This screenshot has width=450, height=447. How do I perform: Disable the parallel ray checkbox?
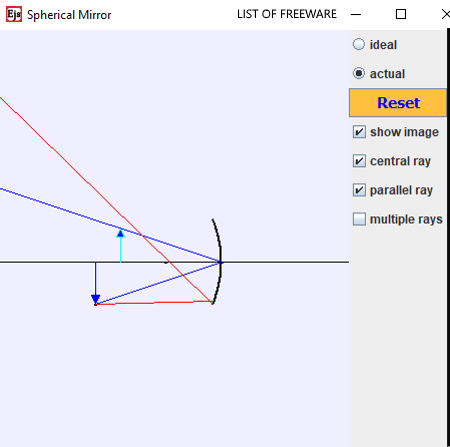(x=359, y=190)
